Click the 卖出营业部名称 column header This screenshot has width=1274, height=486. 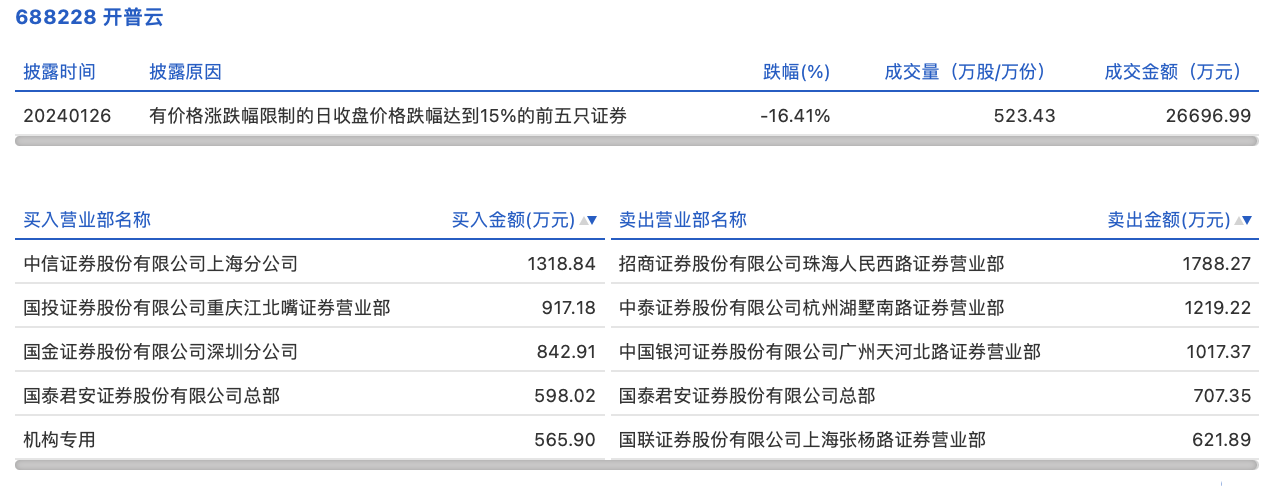pos(683,221)
